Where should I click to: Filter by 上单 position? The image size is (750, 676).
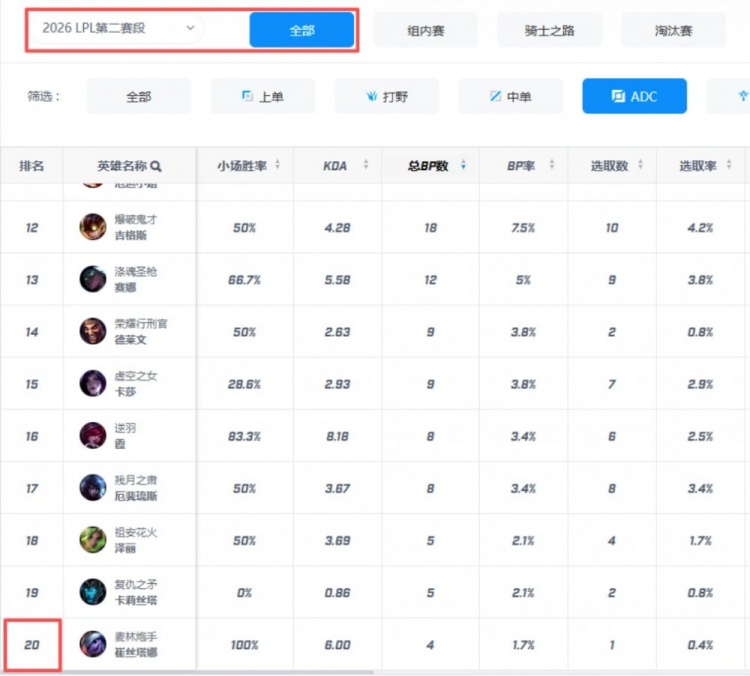[x=263, y=97]
